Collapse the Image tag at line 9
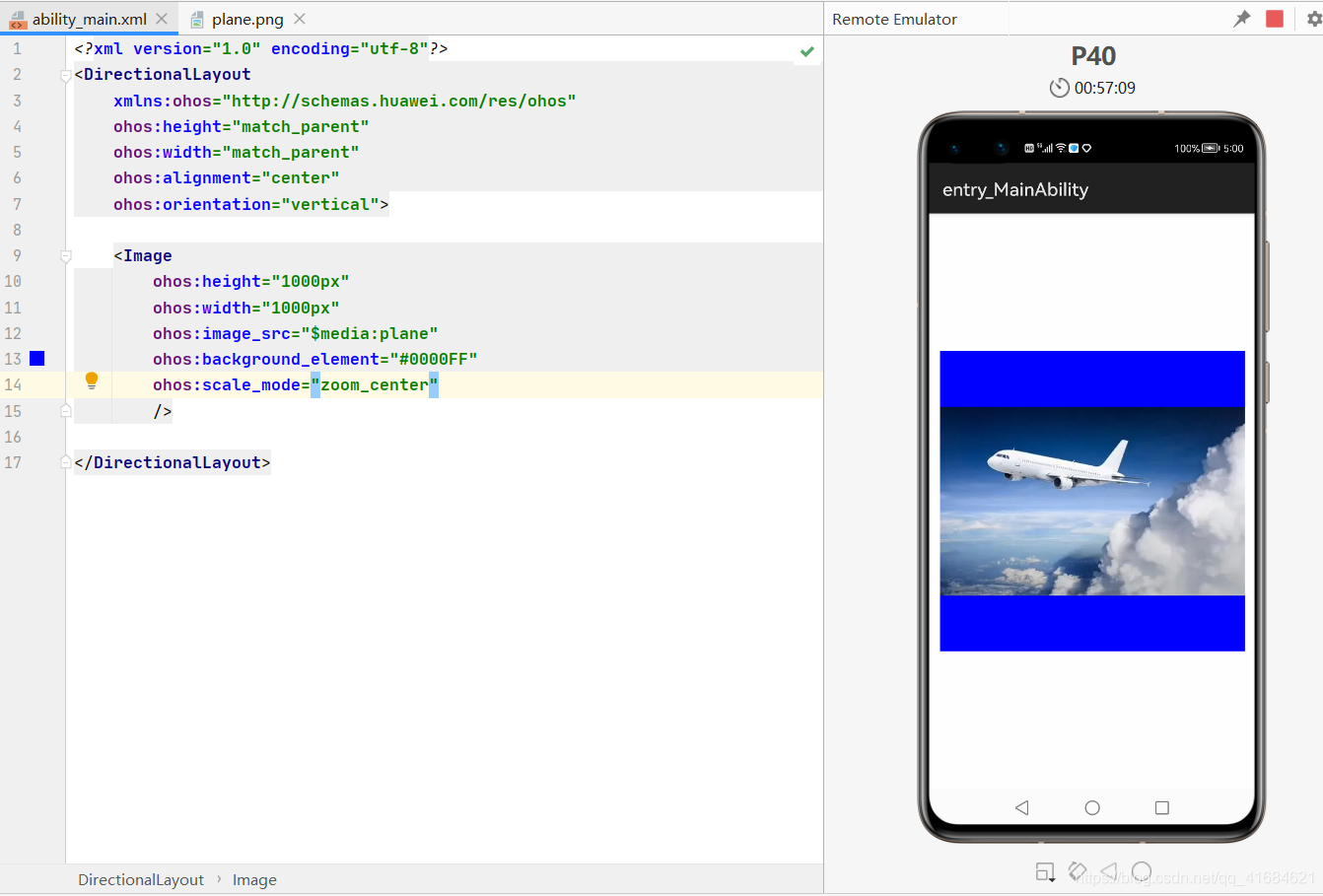 pyautogui.click(x=66, y=256)
